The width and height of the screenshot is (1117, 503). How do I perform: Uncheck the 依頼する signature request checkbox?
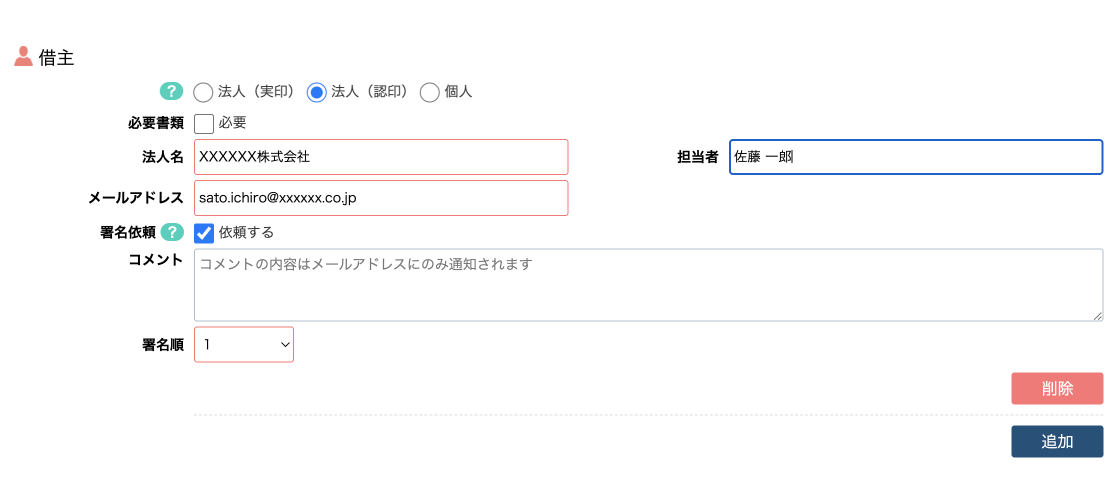point(204,233)
